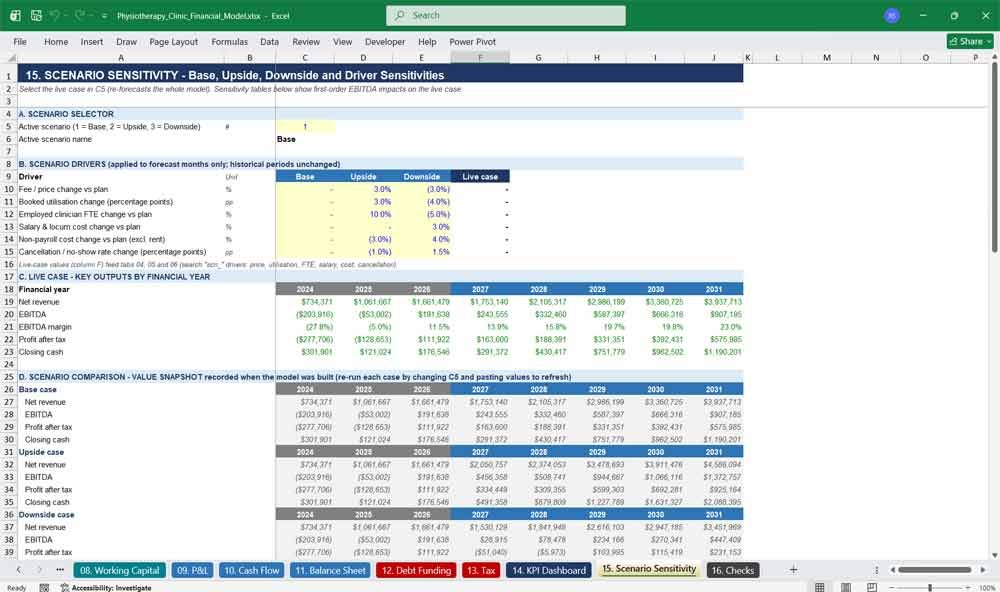Screen dimensions: 1000x592
Task: Click the vertical scrollbar thumb
Action: [994, 156]
